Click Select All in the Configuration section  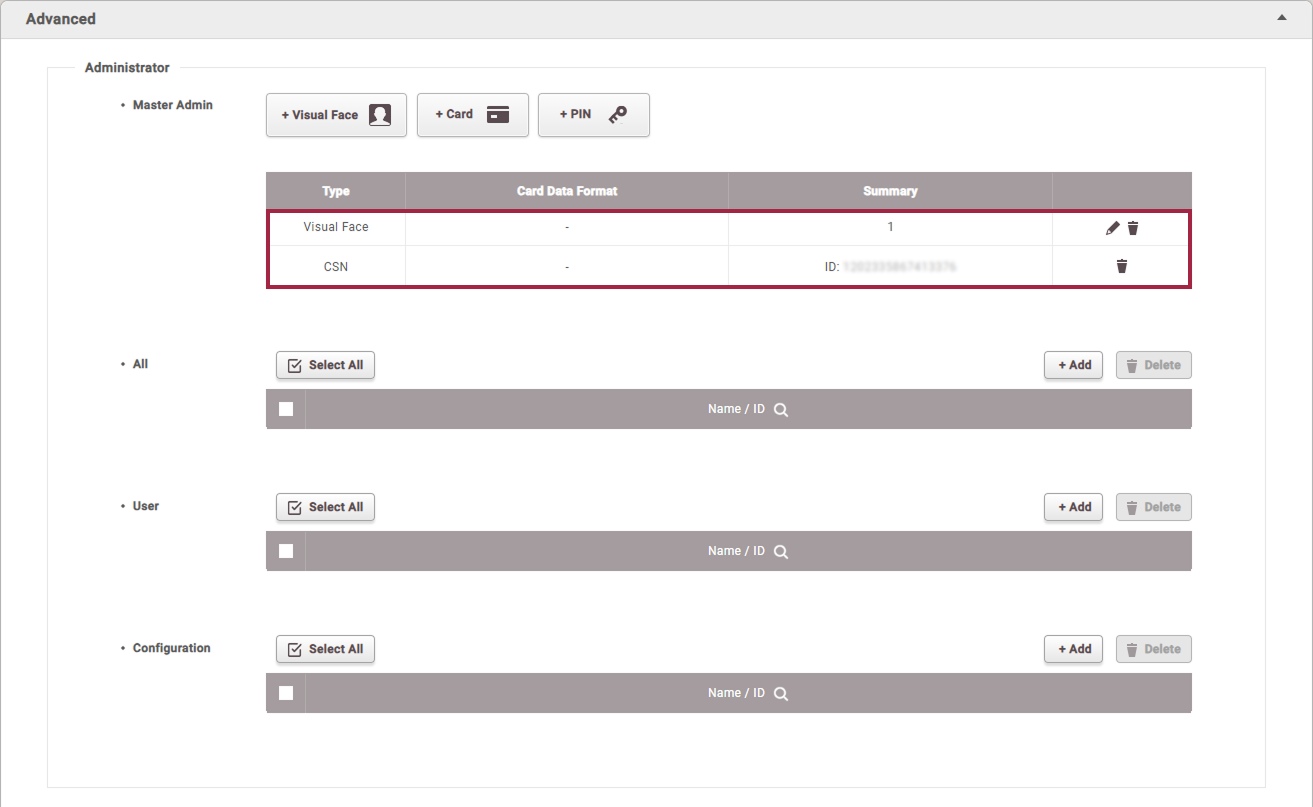(x=325, y=649)
